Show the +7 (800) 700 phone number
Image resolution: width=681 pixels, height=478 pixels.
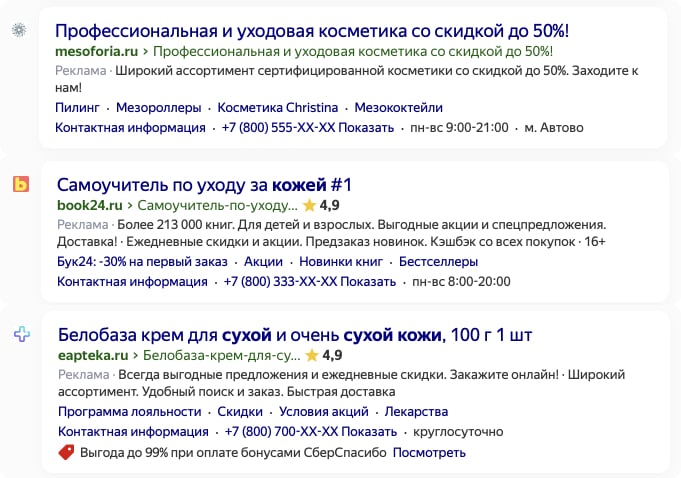tap(311, 432)
